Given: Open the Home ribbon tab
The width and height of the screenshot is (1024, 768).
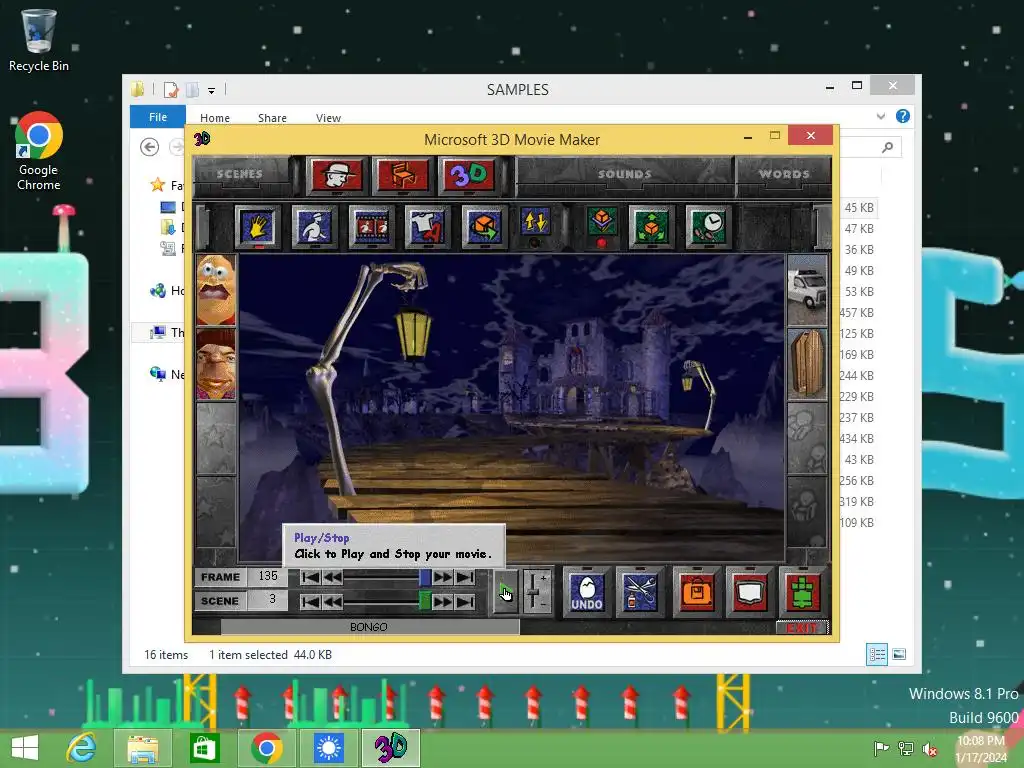Looking at the screenshot, I should [215, 118].
